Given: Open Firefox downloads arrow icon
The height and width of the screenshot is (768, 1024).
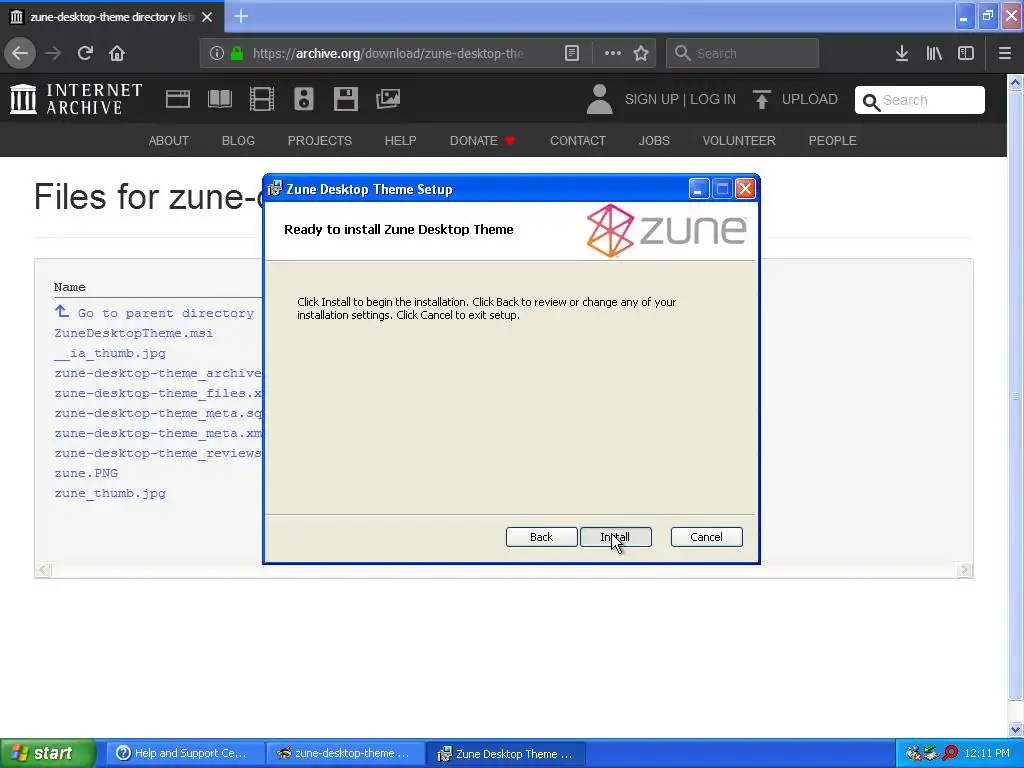Looking at the screenshot, I should pos(902,54).
